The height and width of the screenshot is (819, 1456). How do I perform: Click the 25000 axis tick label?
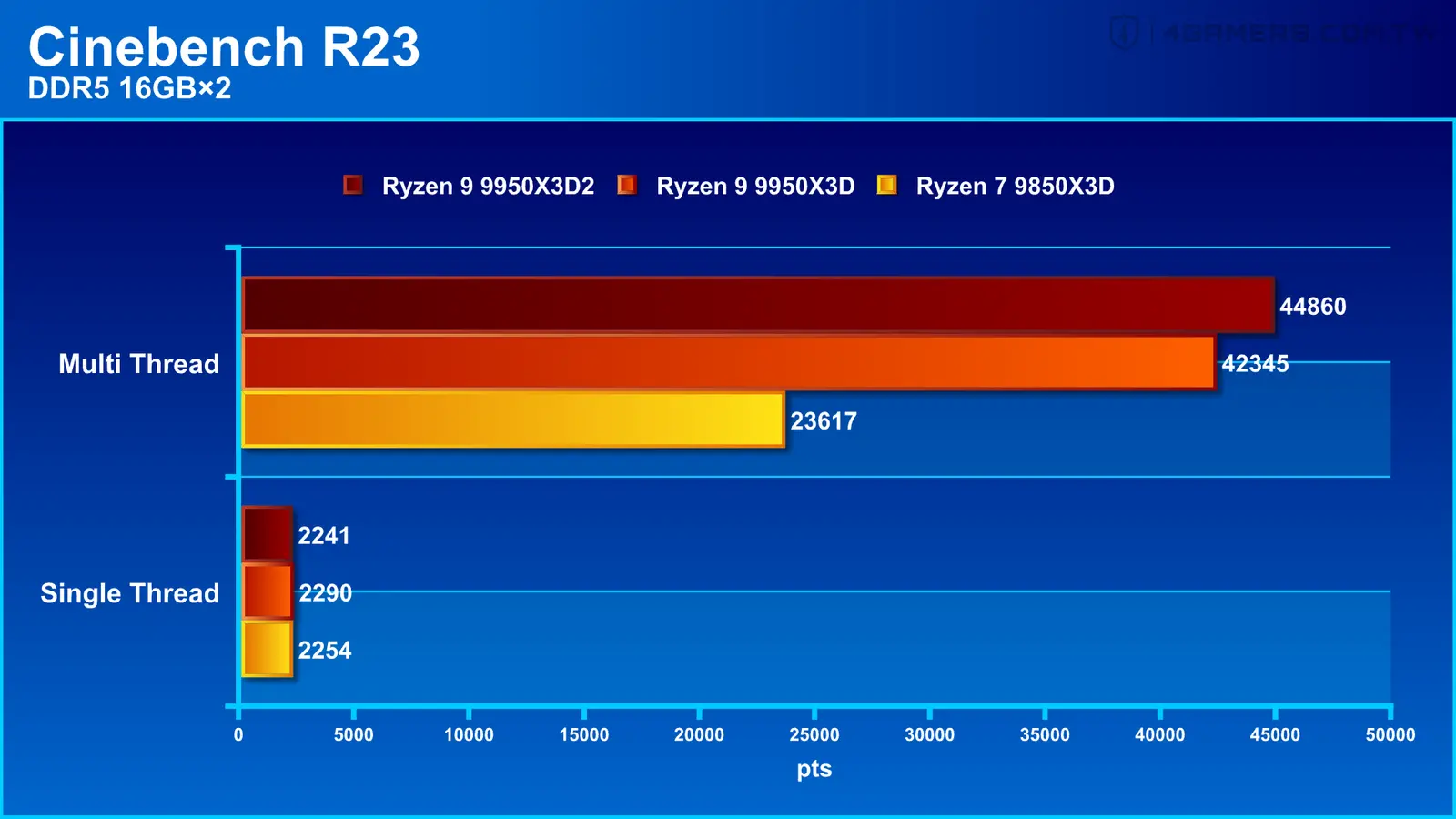pos(814,735)
